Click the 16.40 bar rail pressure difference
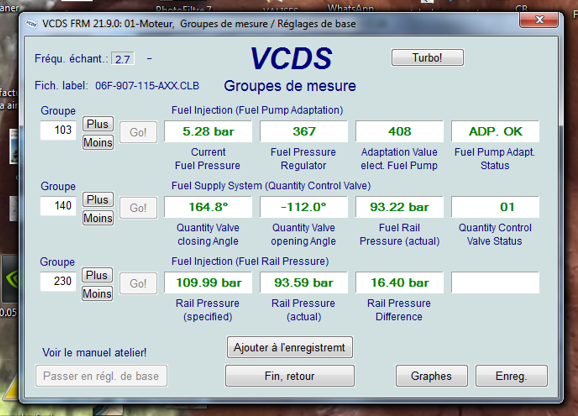 tap(400, 283)
